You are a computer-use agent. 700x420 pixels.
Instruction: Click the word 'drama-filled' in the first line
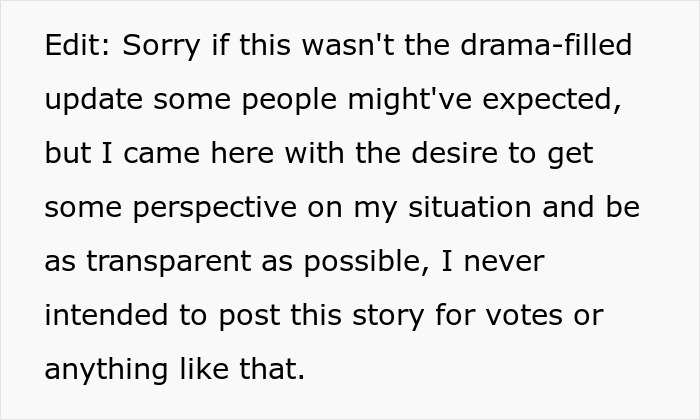546,45
